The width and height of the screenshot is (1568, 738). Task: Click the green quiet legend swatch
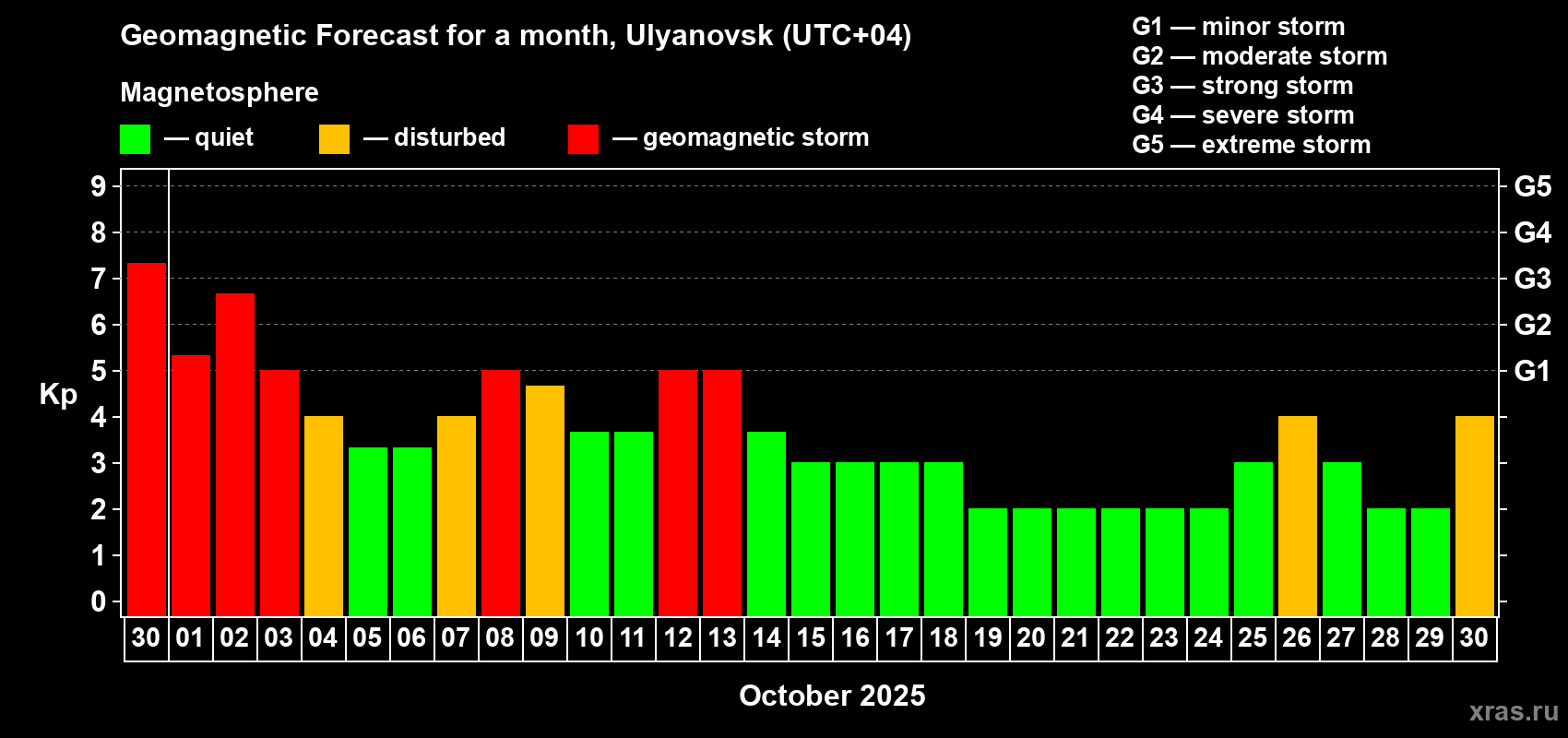click(135, 139)
